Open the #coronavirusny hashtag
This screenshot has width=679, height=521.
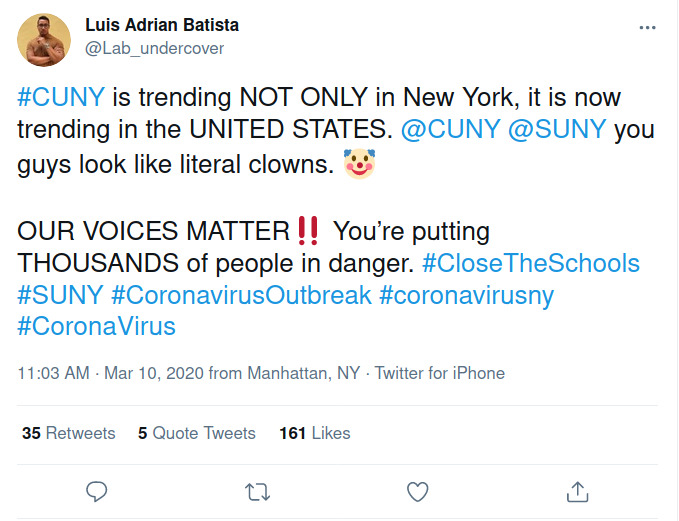(466, 295)
